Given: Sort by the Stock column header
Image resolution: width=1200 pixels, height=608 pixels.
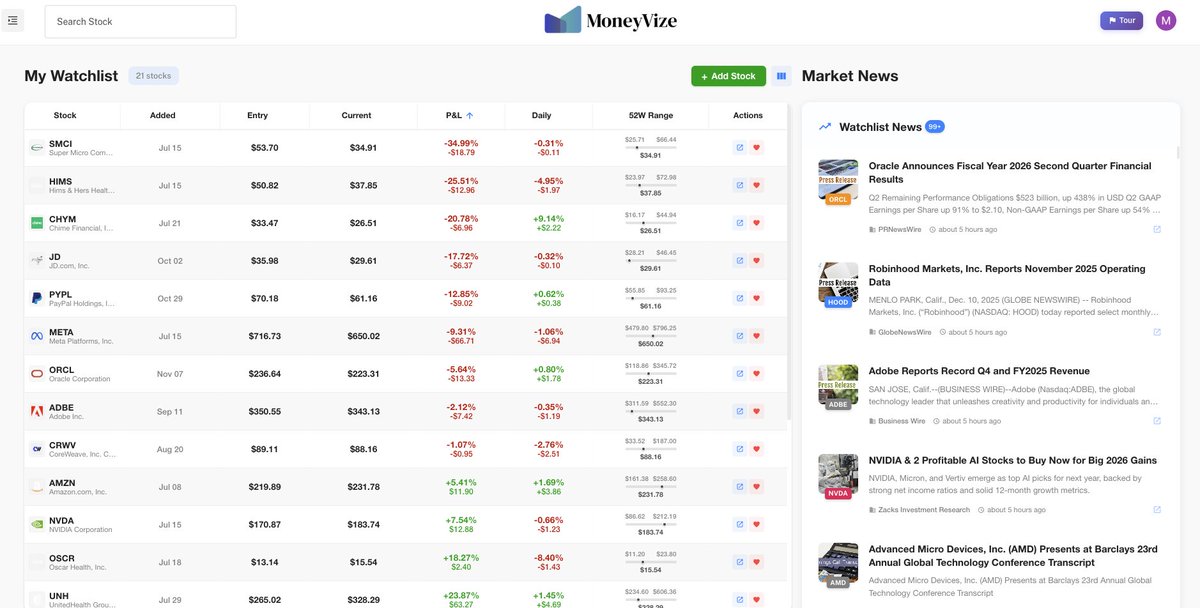Looking at the screenshot, I should point(65,115).
